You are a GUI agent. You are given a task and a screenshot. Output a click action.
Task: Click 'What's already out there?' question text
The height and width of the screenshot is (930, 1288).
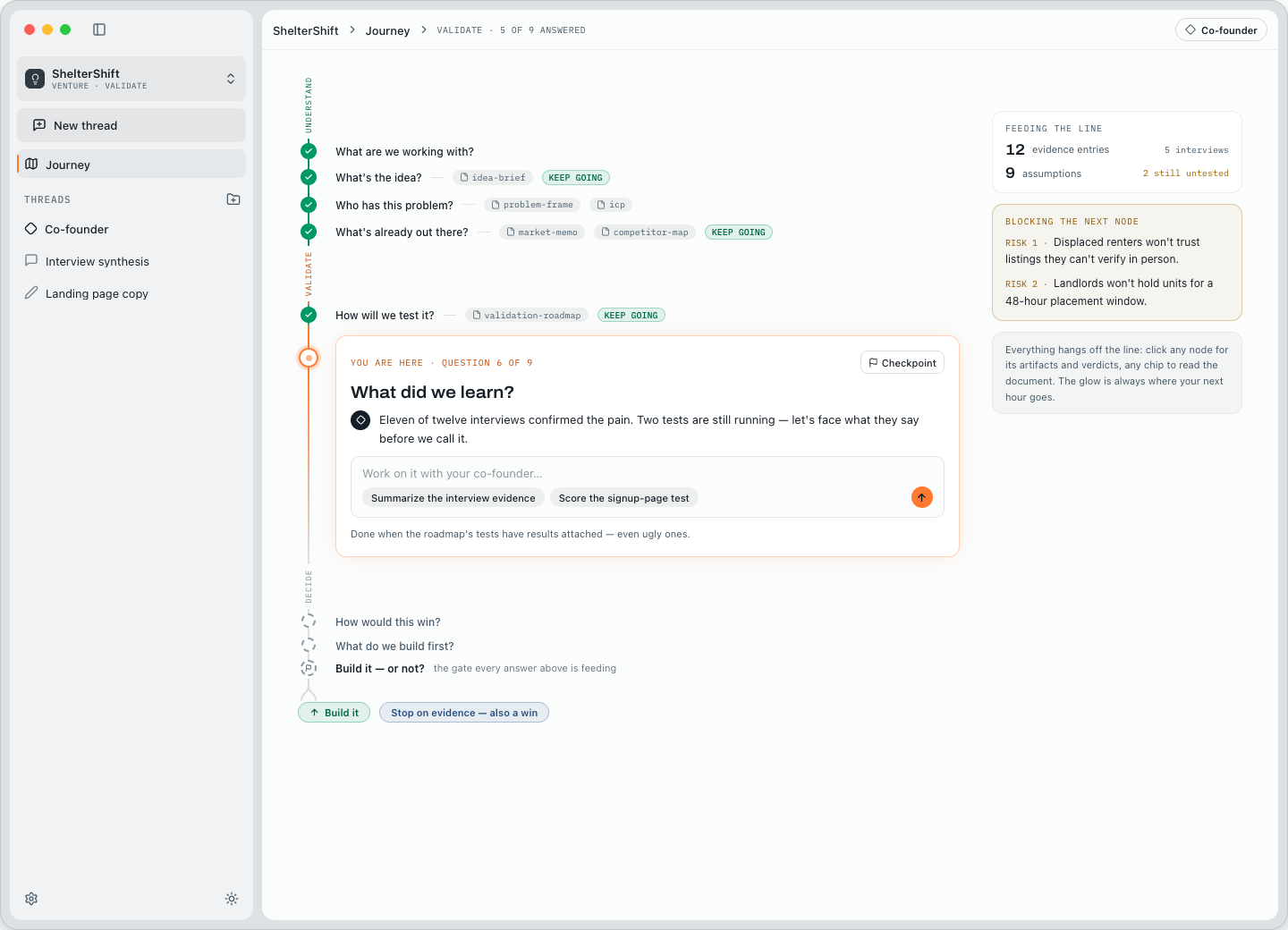click(x=402, y=232)
